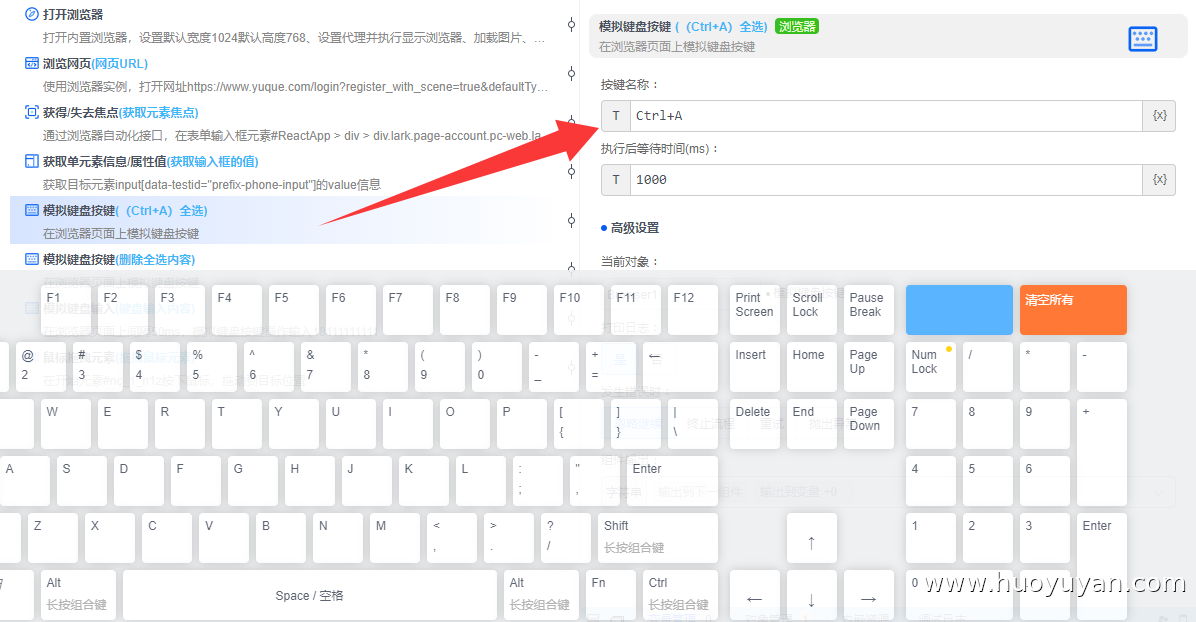Image resolution: width=1196 pixels, height=622 pixels.
Task: Click the Insert key
Action: (754, 367)
